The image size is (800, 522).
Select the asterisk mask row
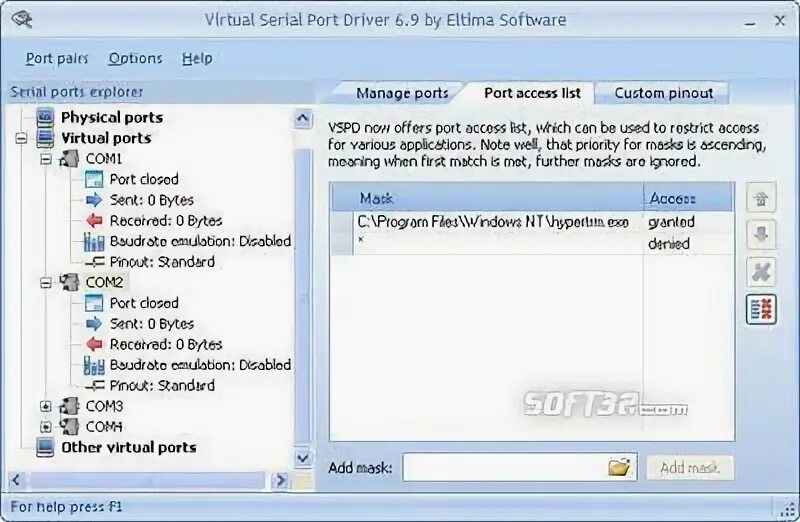[532, 243]
